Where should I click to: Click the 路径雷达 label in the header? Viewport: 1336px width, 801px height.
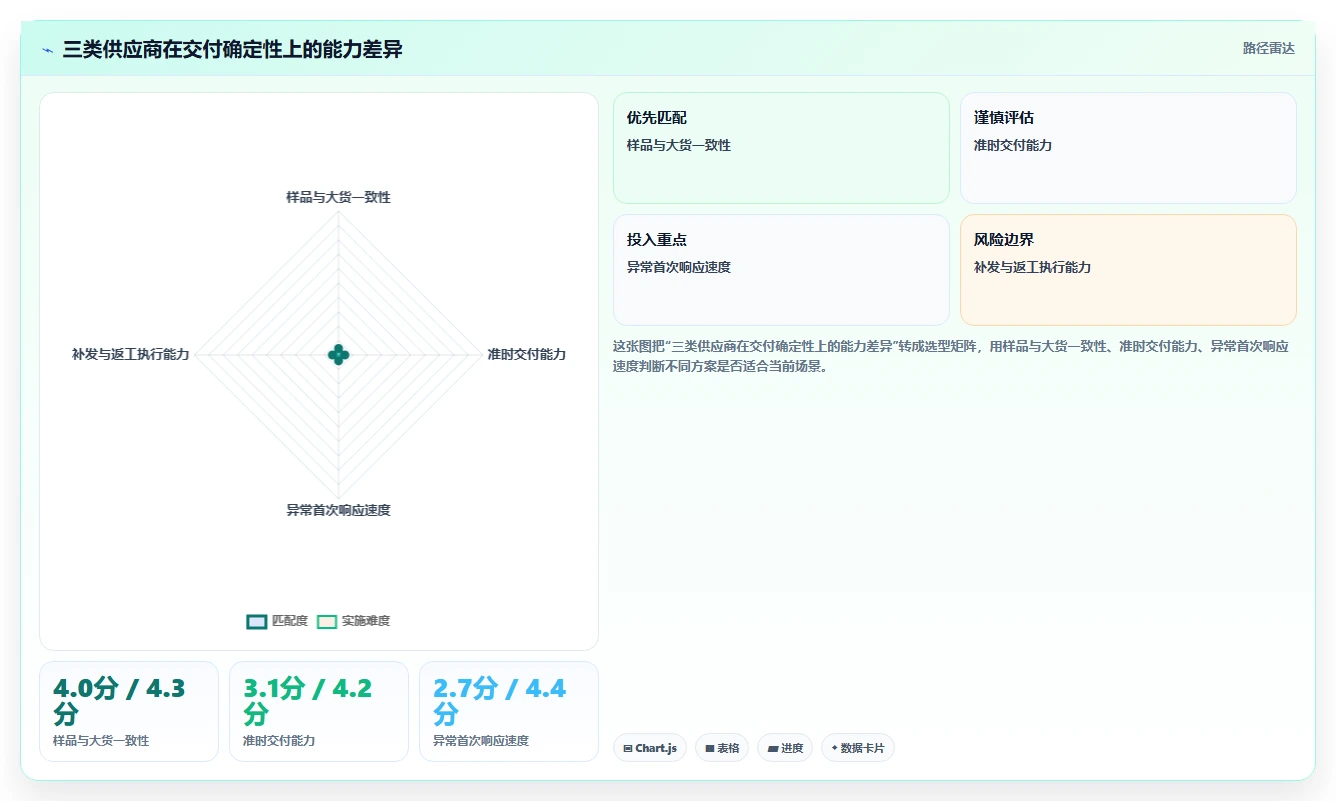[x=1268, y=49]
